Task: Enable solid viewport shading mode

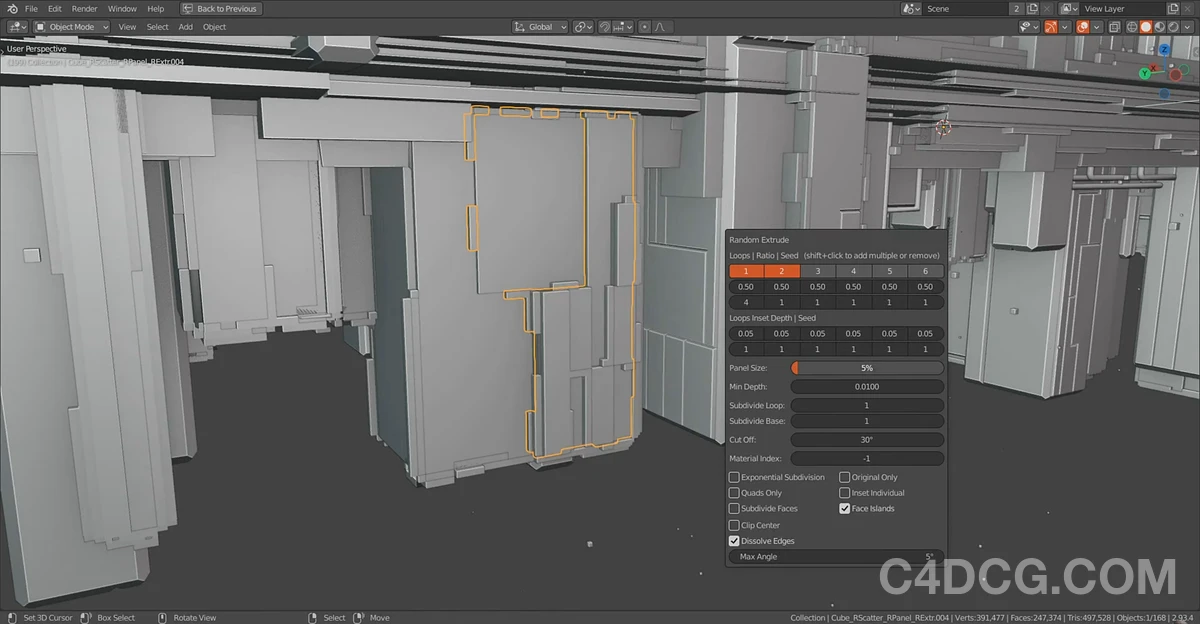Action: point(1144,27)
